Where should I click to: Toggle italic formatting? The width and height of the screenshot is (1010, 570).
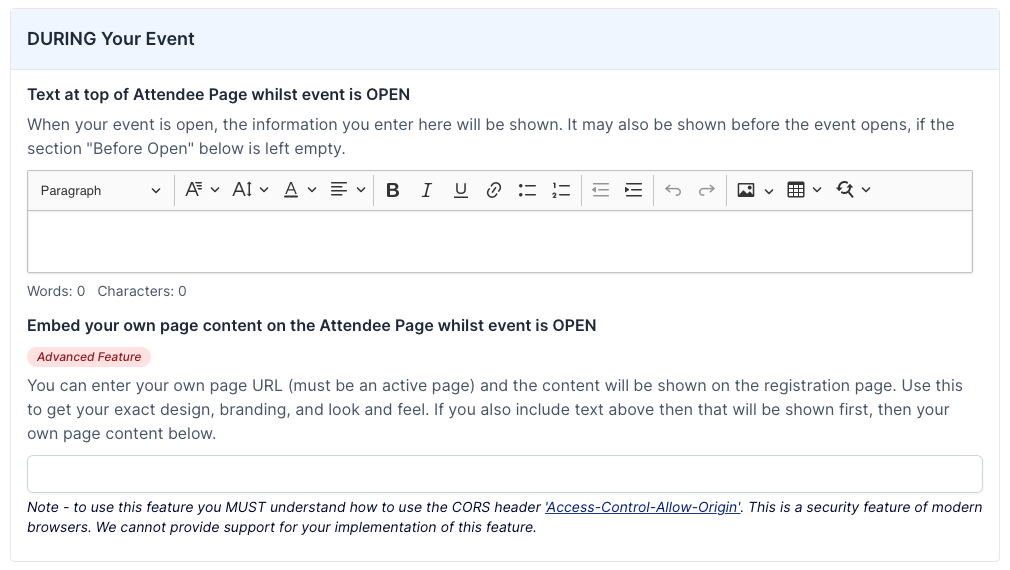[426, 190]
